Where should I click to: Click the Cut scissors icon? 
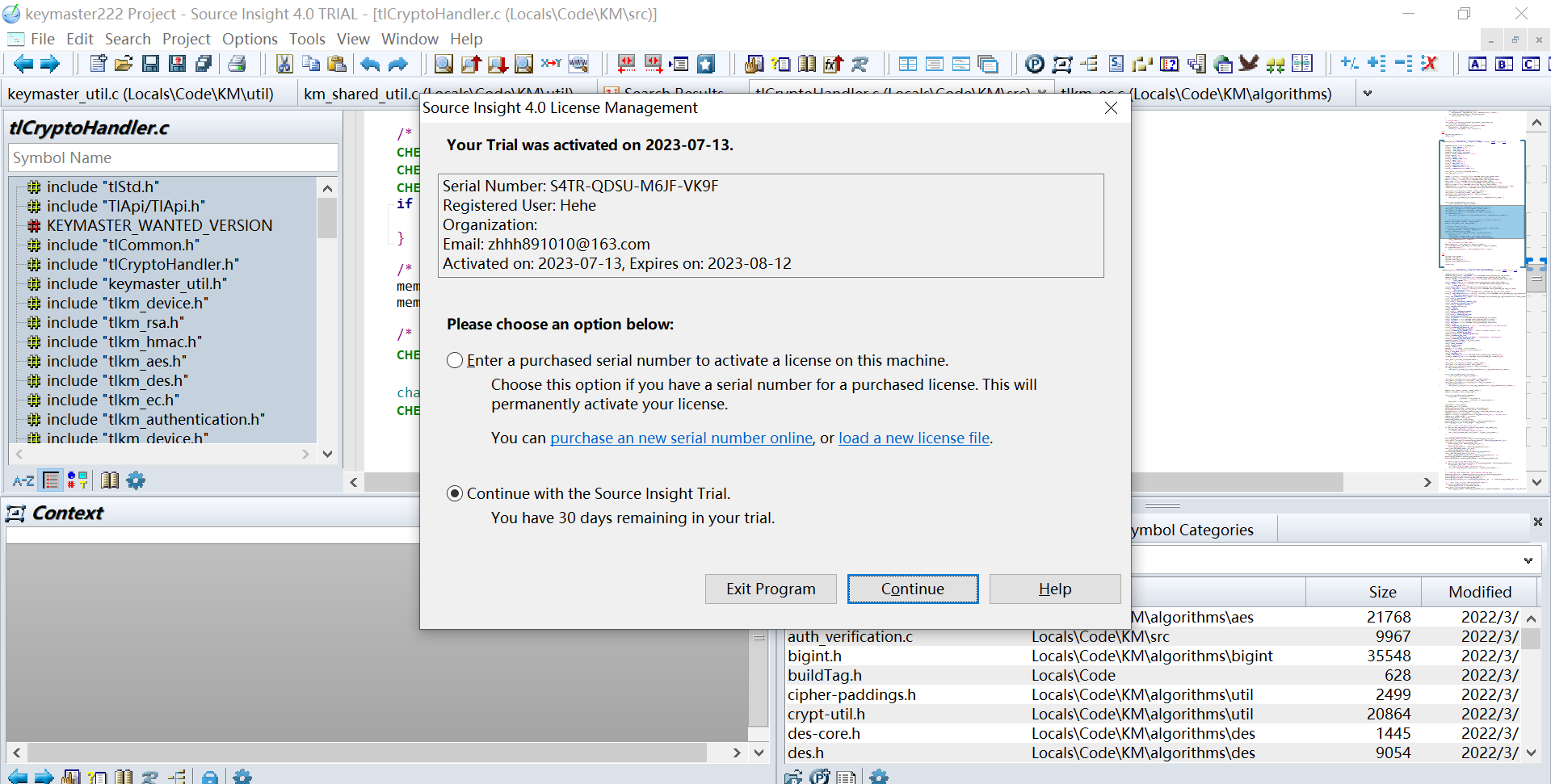[x=284, y=64]
